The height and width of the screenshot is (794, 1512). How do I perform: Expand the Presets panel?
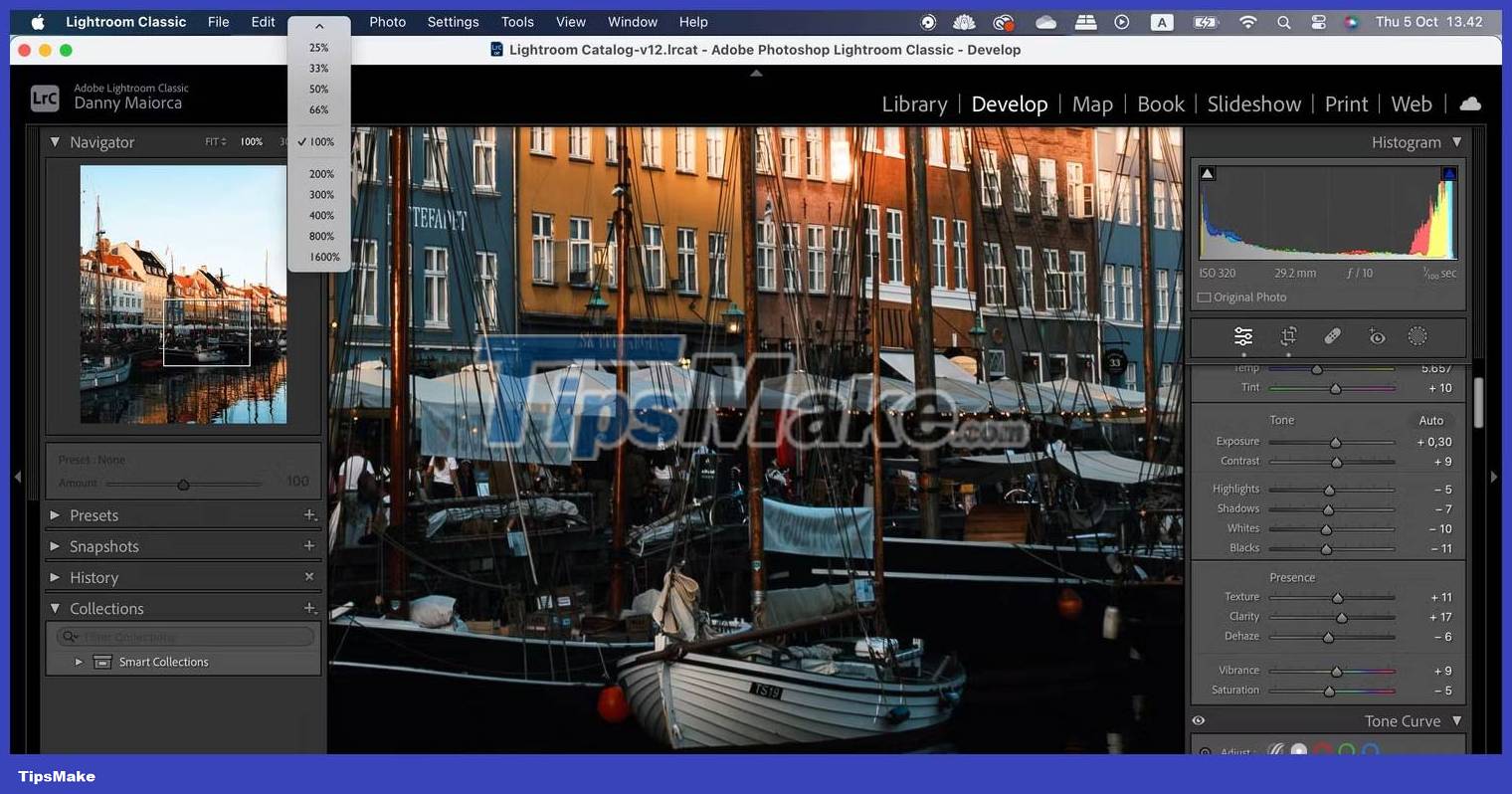click(x=54, y=515)
